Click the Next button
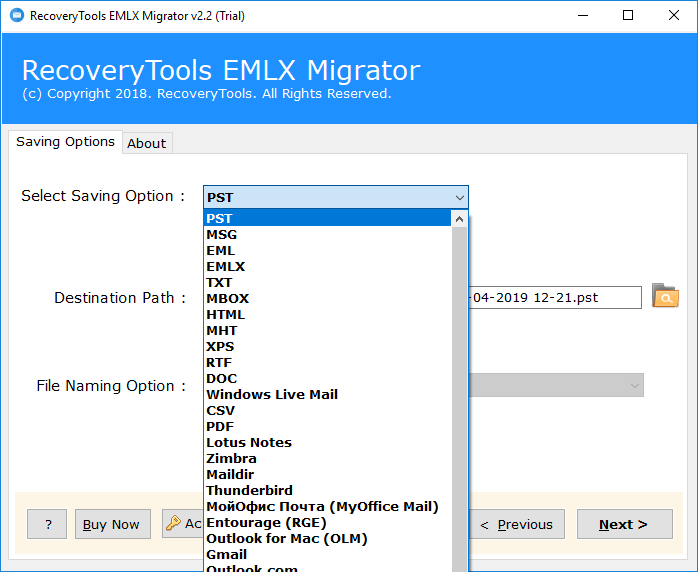The width and height of the screenshot is (698, 572). pos(625,524)
